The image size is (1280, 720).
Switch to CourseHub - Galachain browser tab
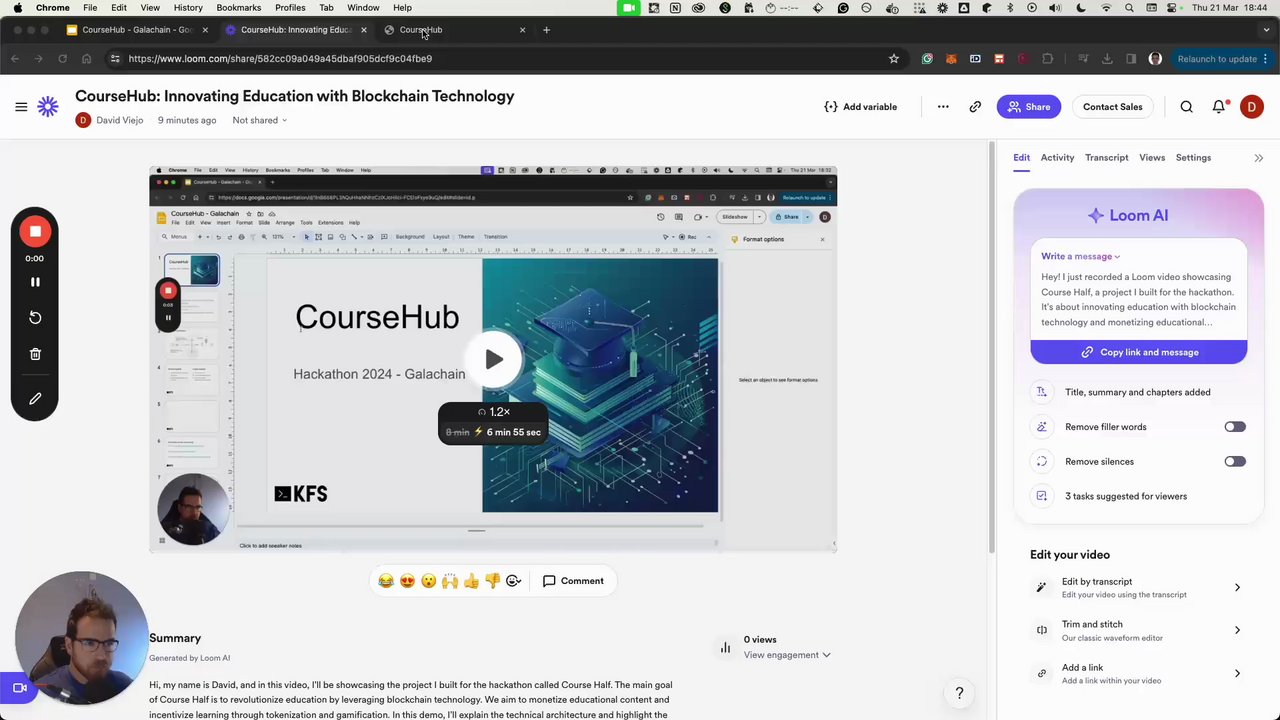pos(137,30)
